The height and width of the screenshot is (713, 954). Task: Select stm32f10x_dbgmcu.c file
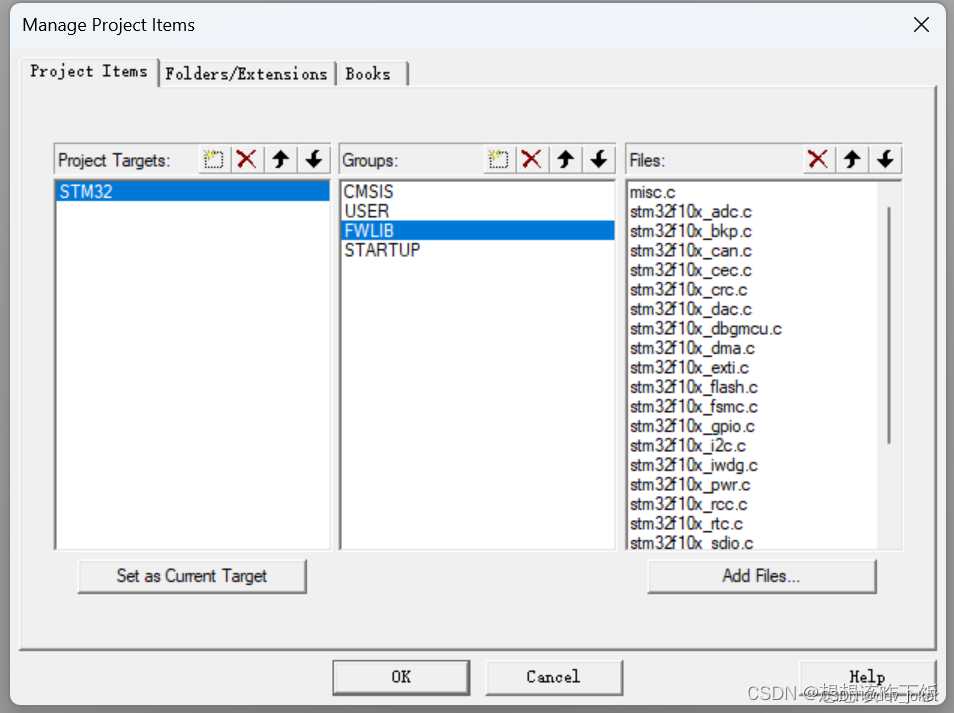click(x=753, y=329)
